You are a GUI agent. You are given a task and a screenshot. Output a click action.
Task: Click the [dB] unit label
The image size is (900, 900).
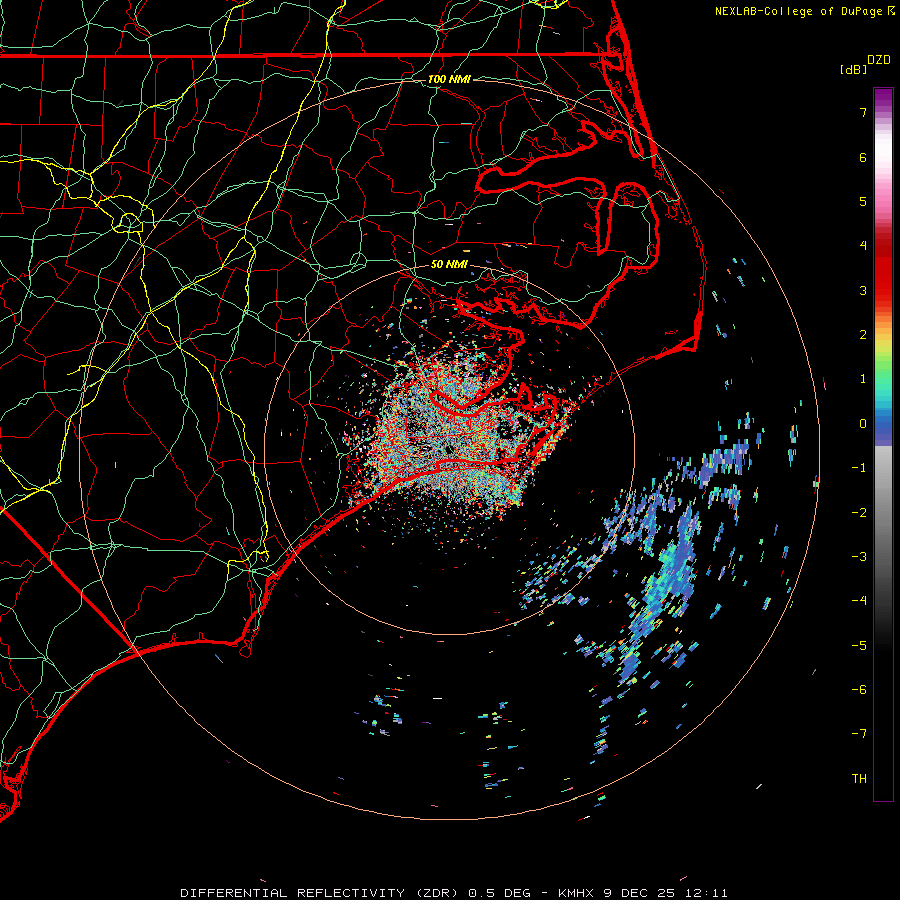[x=853, y=69]
